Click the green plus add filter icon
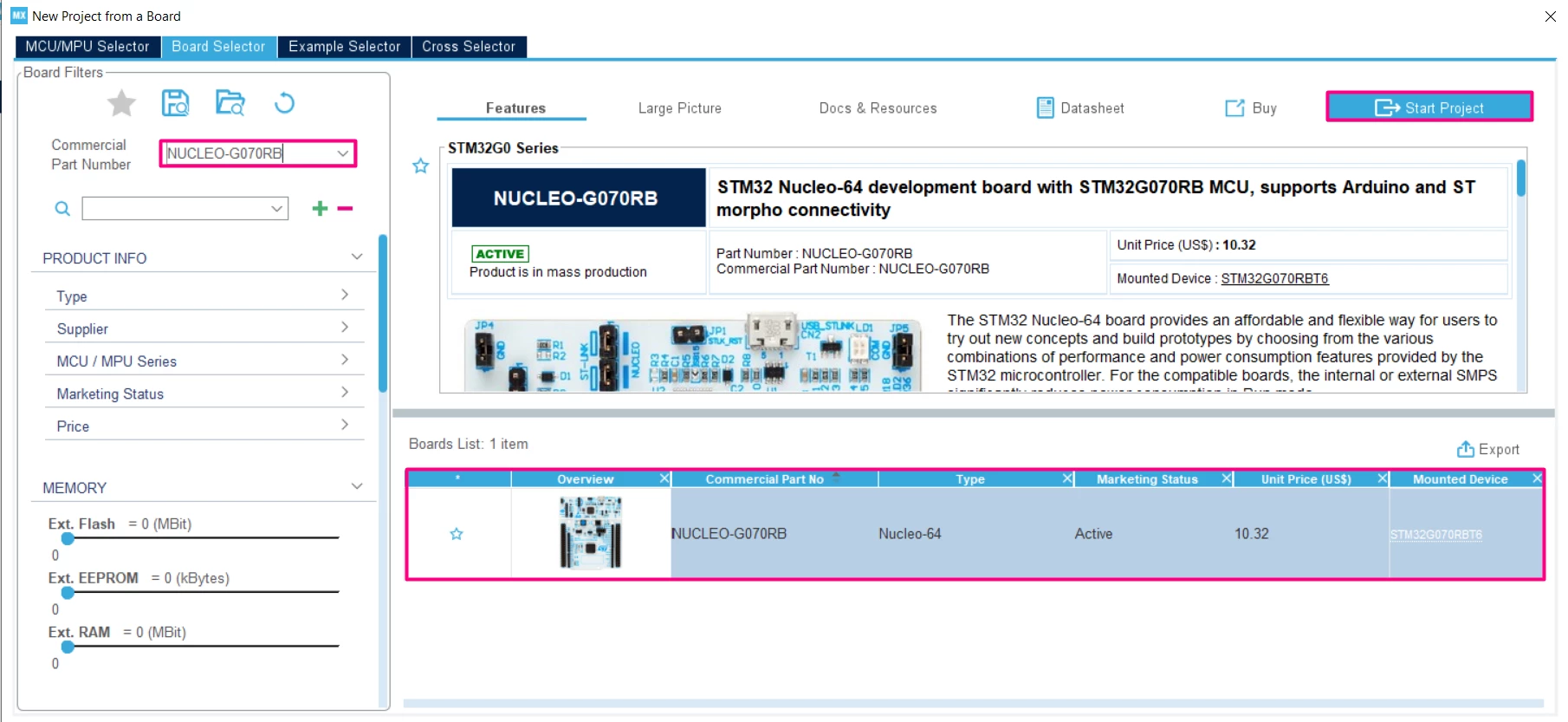Viewport: 1568px width, 722px height. pos(320,208)
